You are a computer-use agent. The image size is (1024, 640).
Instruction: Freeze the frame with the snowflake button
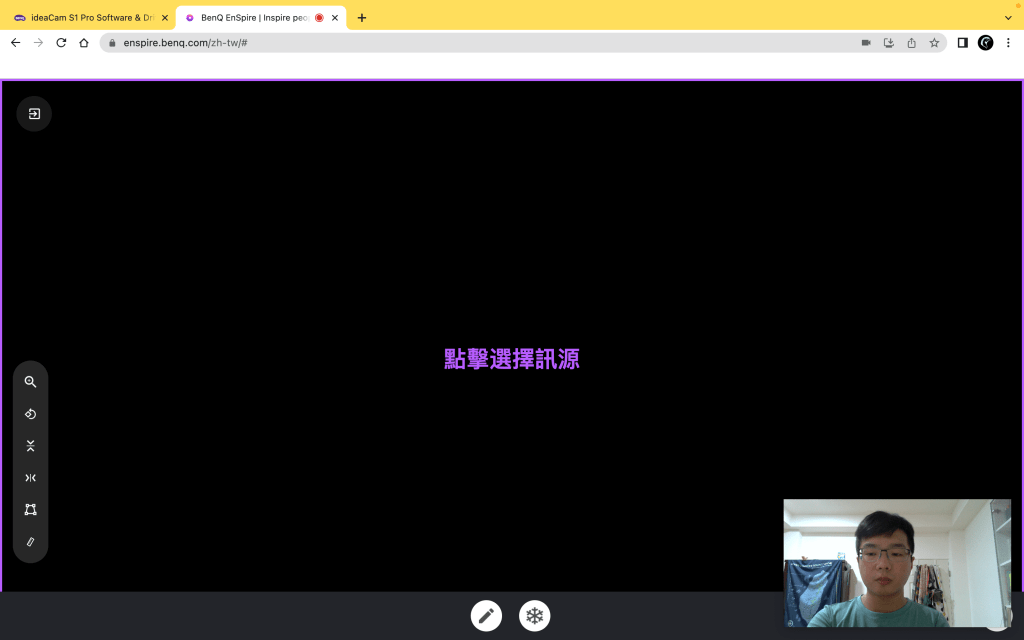tap(535, 616)
